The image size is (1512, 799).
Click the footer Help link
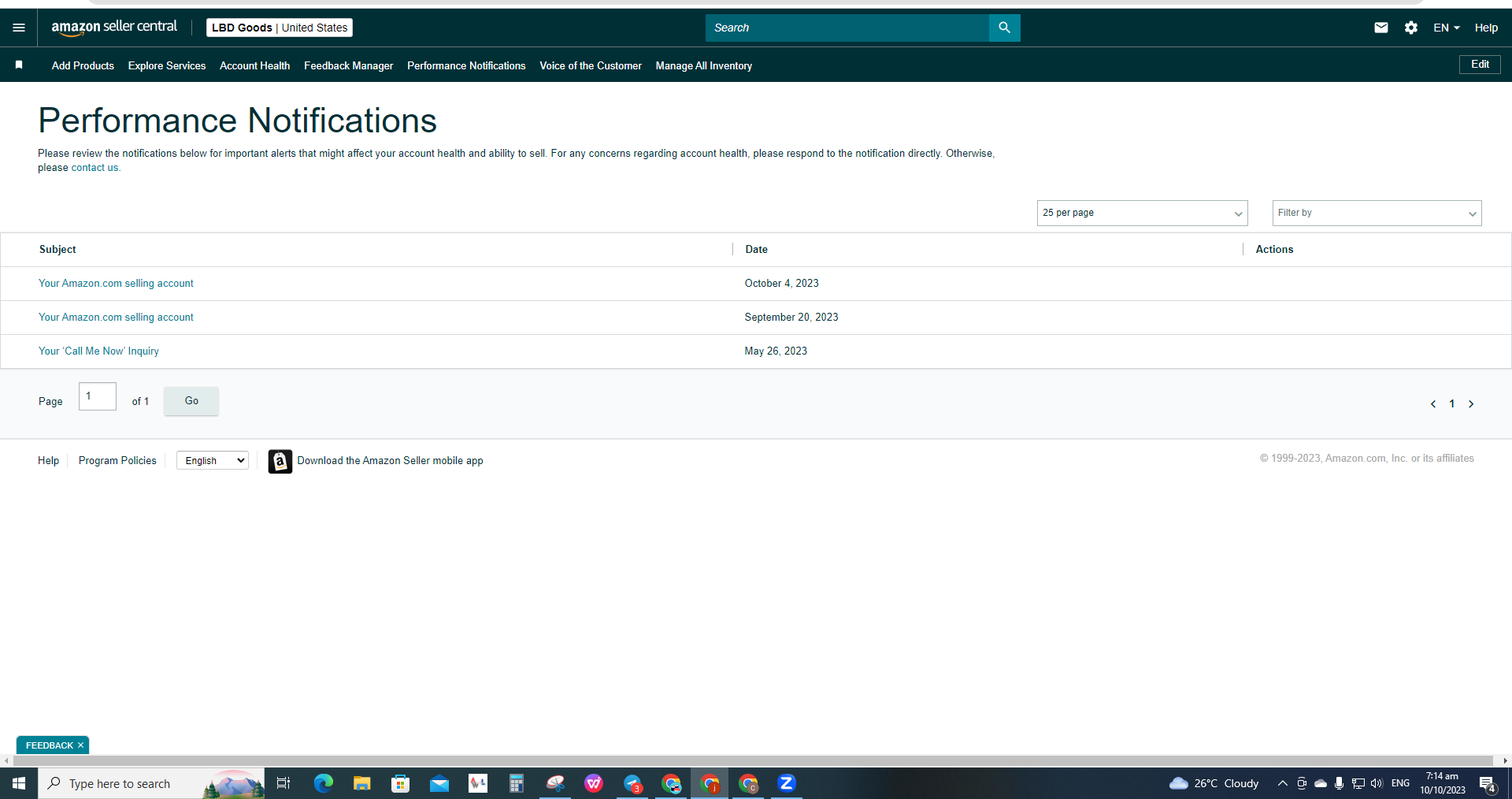(x=48, y=461)
